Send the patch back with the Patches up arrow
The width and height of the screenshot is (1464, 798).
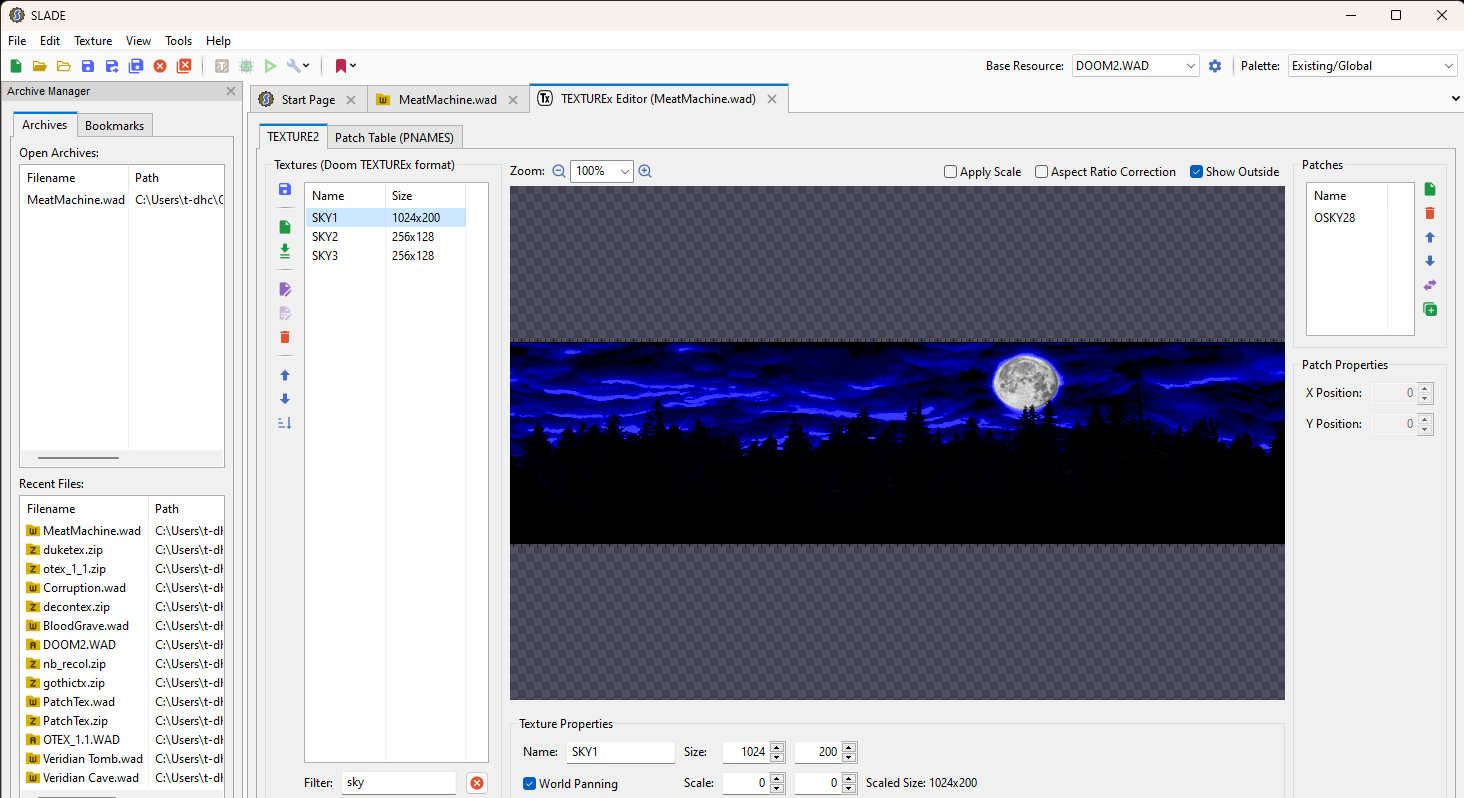coord(1430,237)
